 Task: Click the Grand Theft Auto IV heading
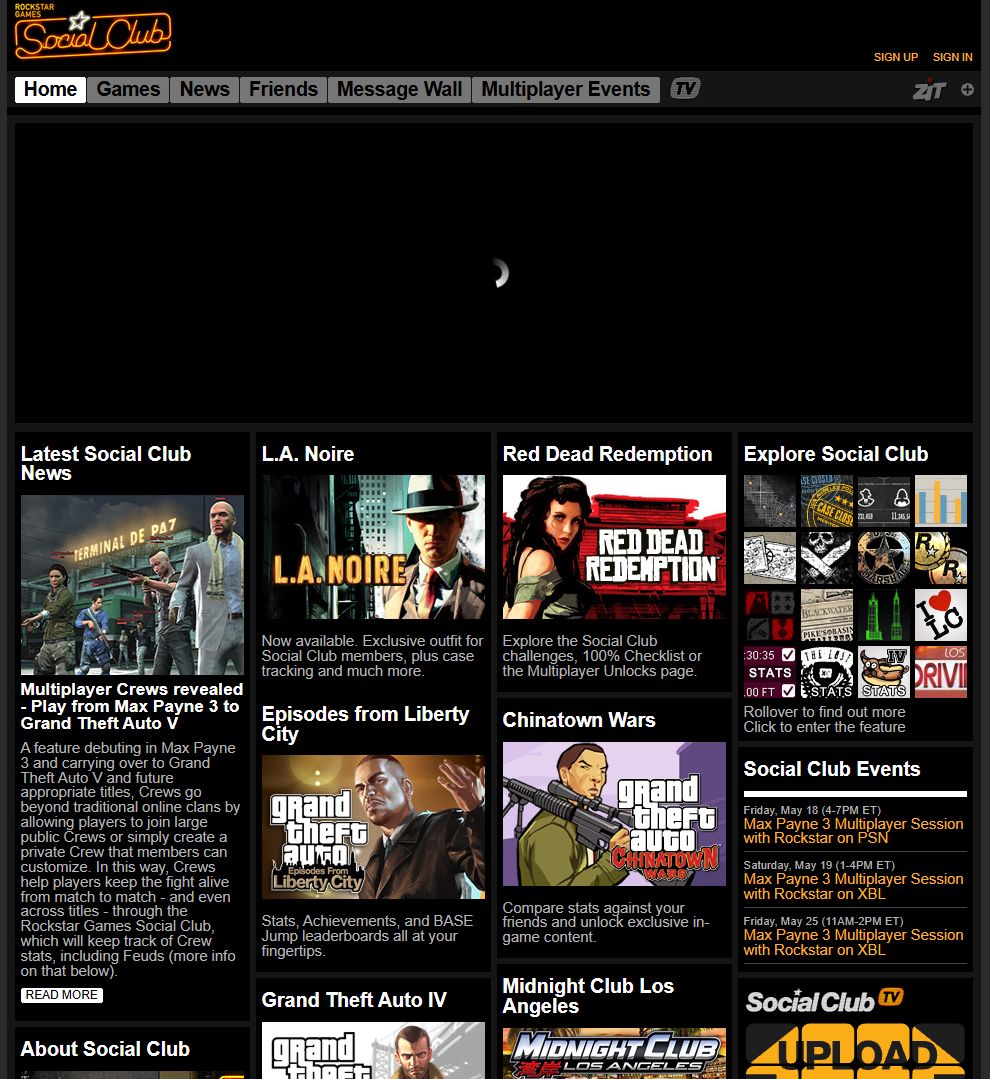coord(354,1000)
